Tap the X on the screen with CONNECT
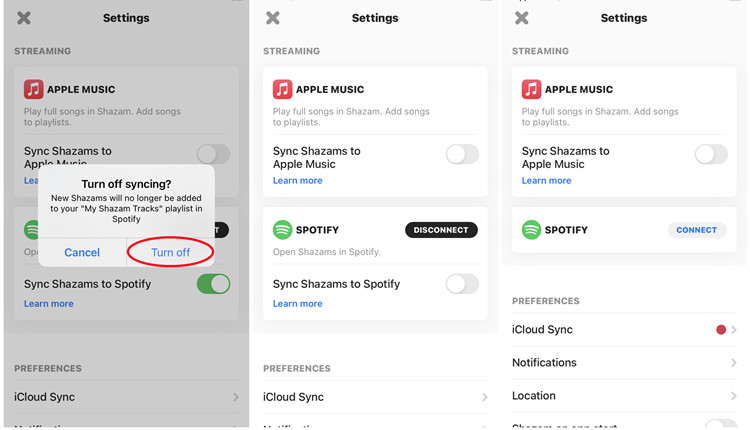 [522, 18]
